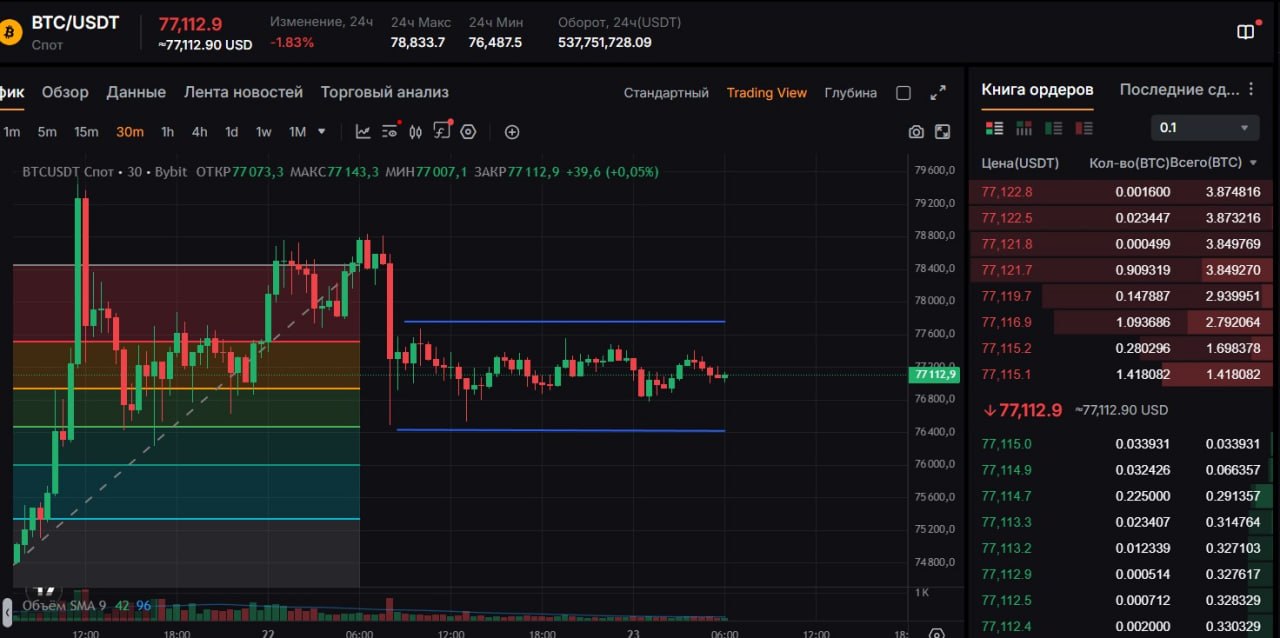Click ask price 77,122.8 in order book
Viewport: 1280px width, 638px height.
tap(1007, 192)
